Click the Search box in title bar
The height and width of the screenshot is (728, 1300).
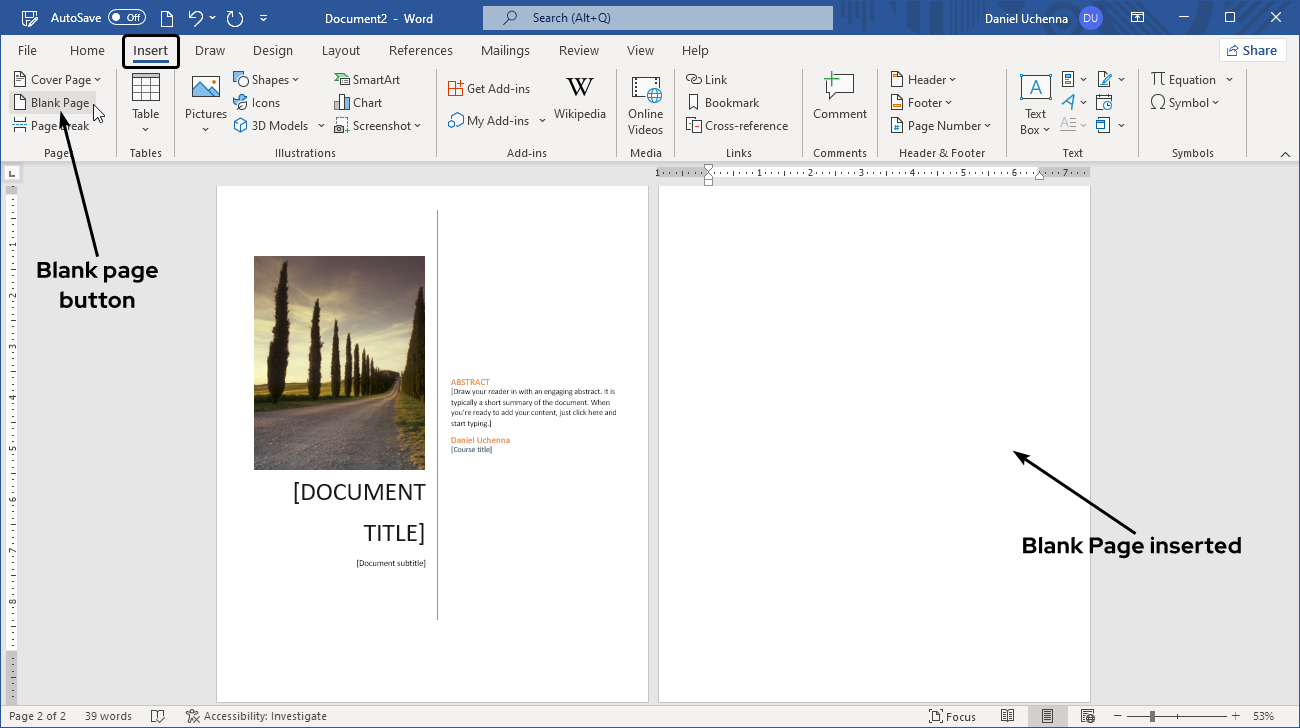(657, 18)
